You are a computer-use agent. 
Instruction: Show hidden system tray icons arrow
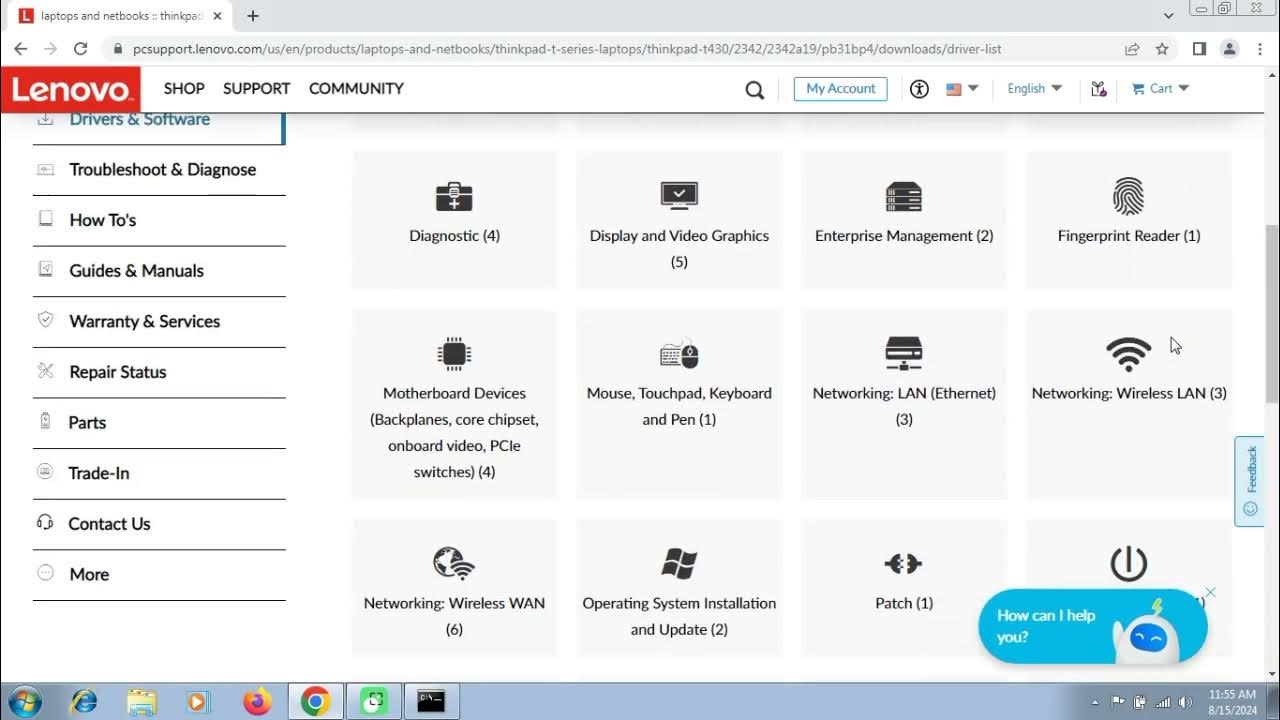pyautogui.click(x=1095, y=703)
